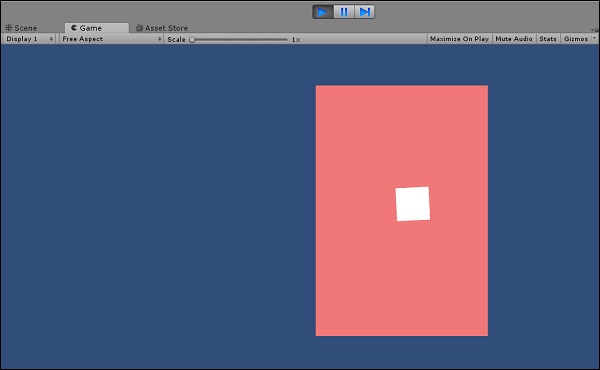The image size is (600, 370).
Task: Switch to the Scene tab
Action: pyautogui.click(x=21, y=28)
